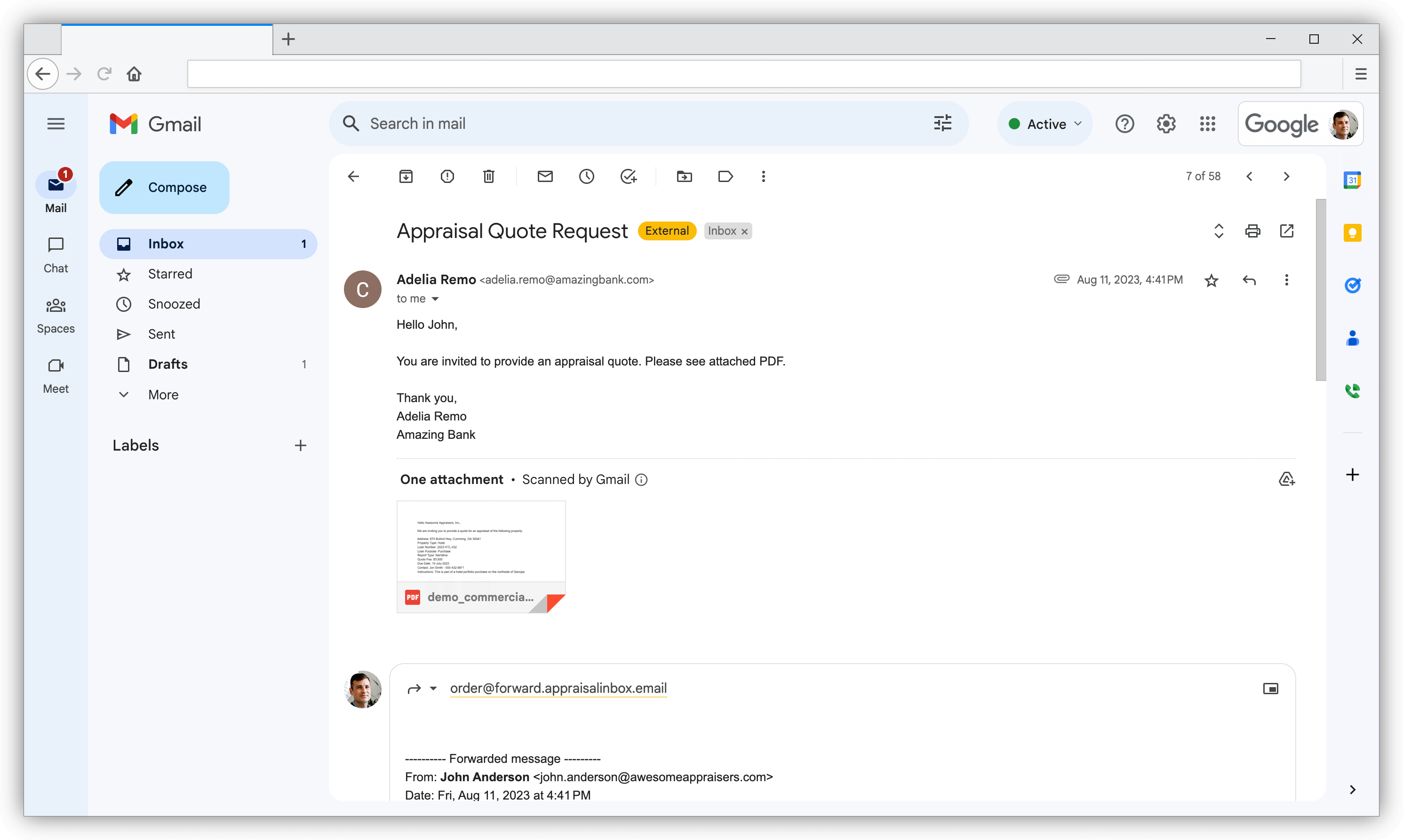Toggle the main menu hamburger icon

tap(56, 123)
